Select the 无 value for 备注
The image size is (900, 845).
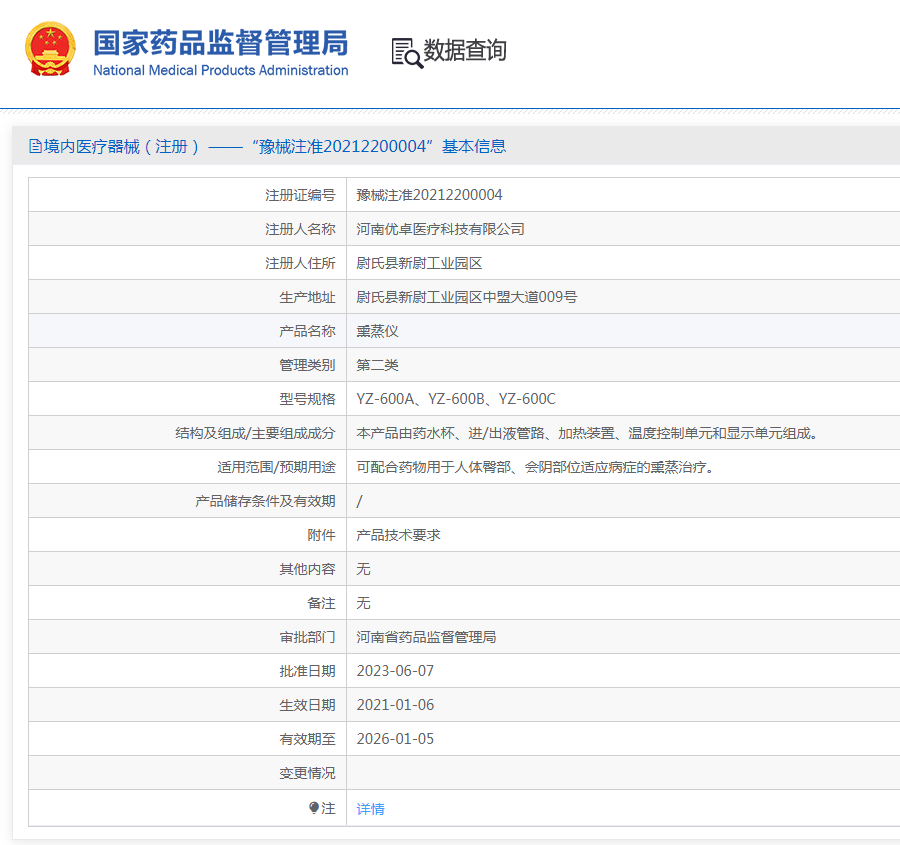tap(363, 603)
